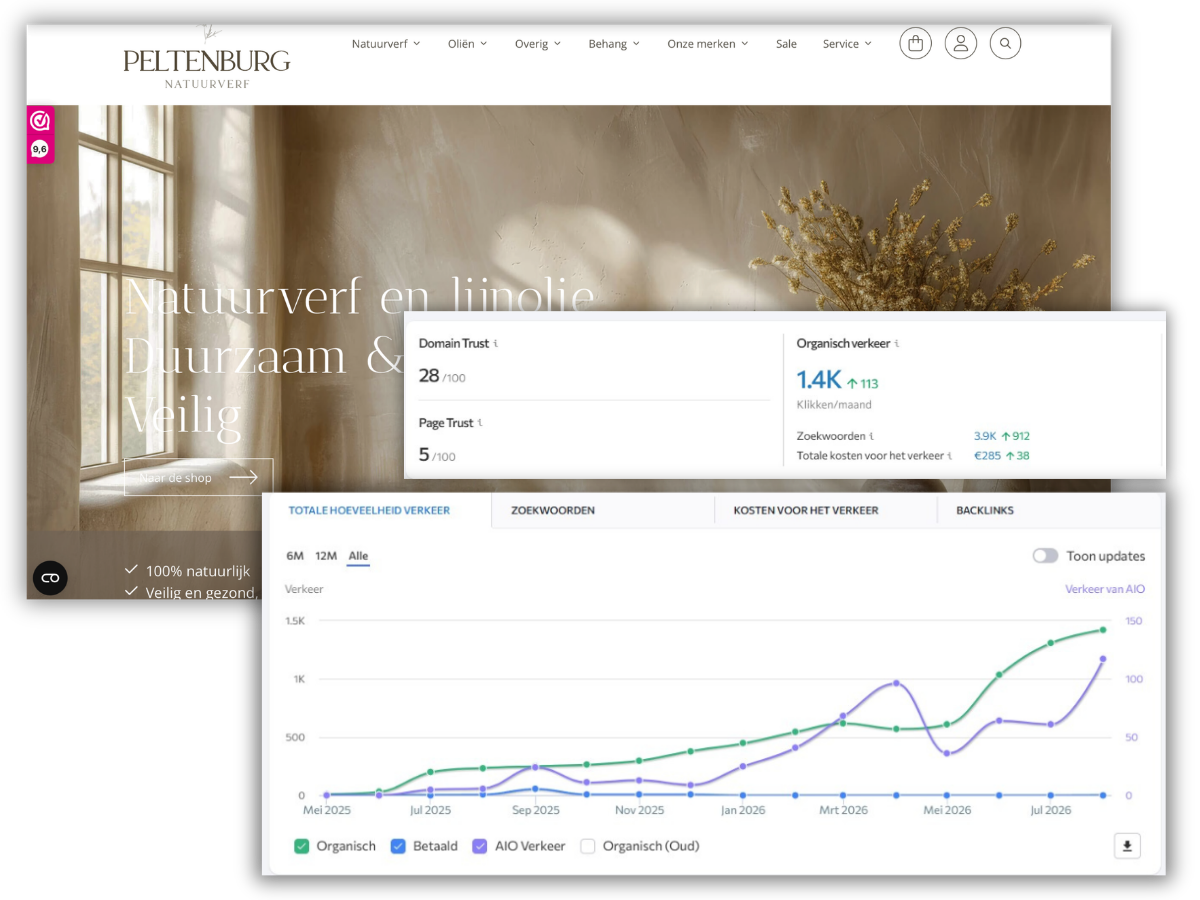This screenshot has height=900, width=1200.
Task: Select the 6M time range
Action: click(x=295, y=556)
